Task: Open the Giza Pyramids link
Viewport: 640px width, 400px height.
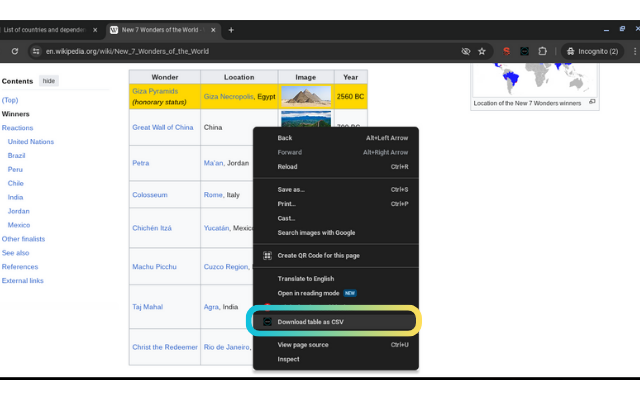Action: (155, 91)
